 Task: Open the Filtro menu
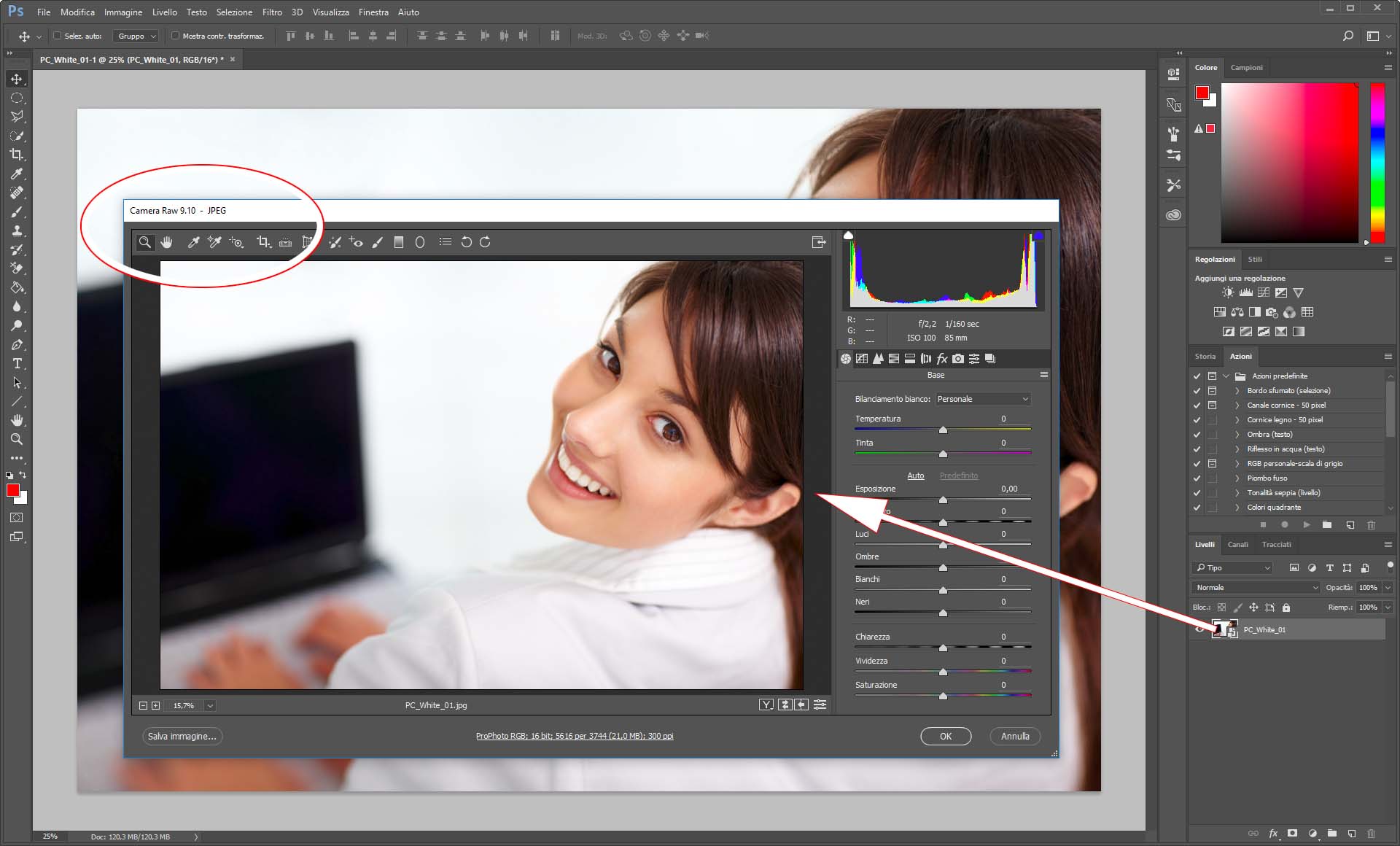[271, 12]
